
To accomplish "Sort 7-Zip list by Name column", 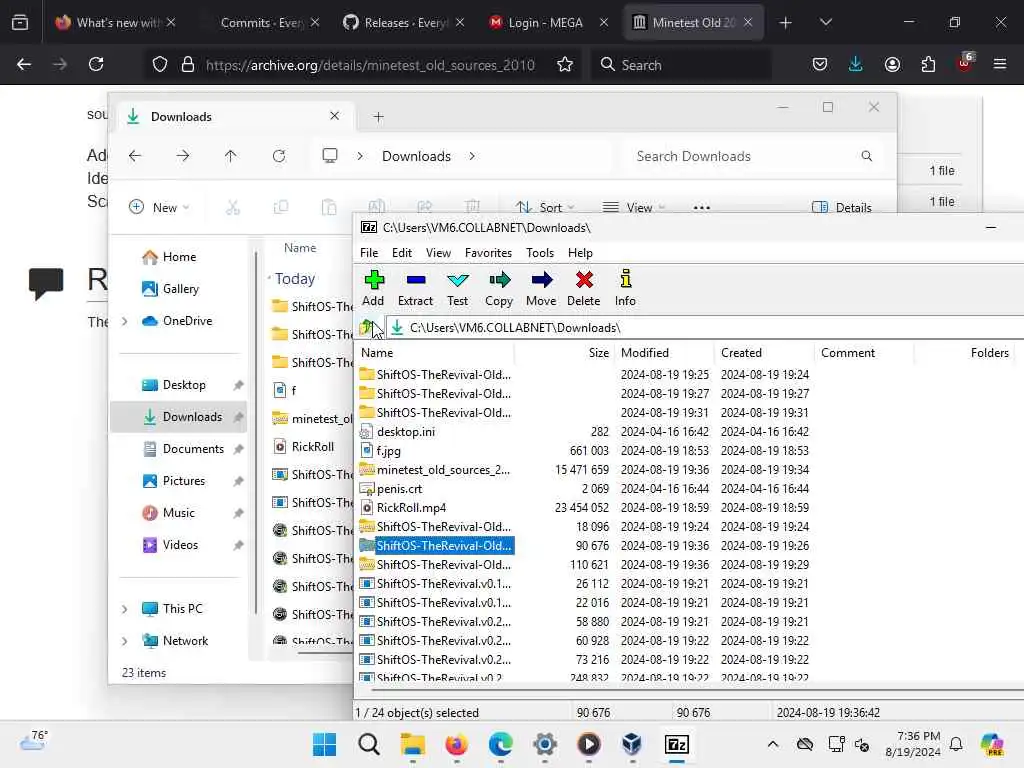I will pos(436,353).
